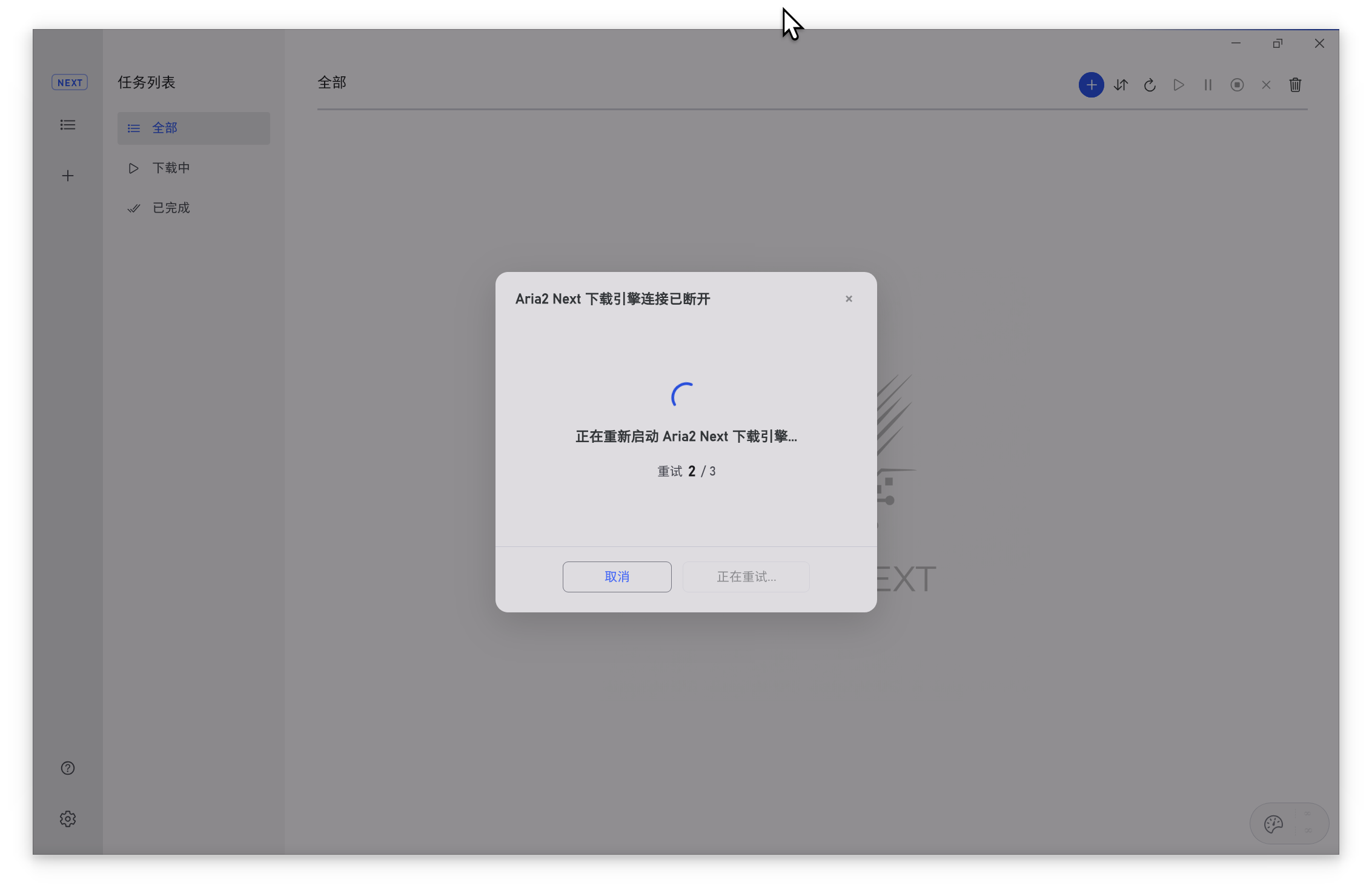Screen dimensions: 1372x891
Task: Open help from the question mark icon
Action: point(68,768)
